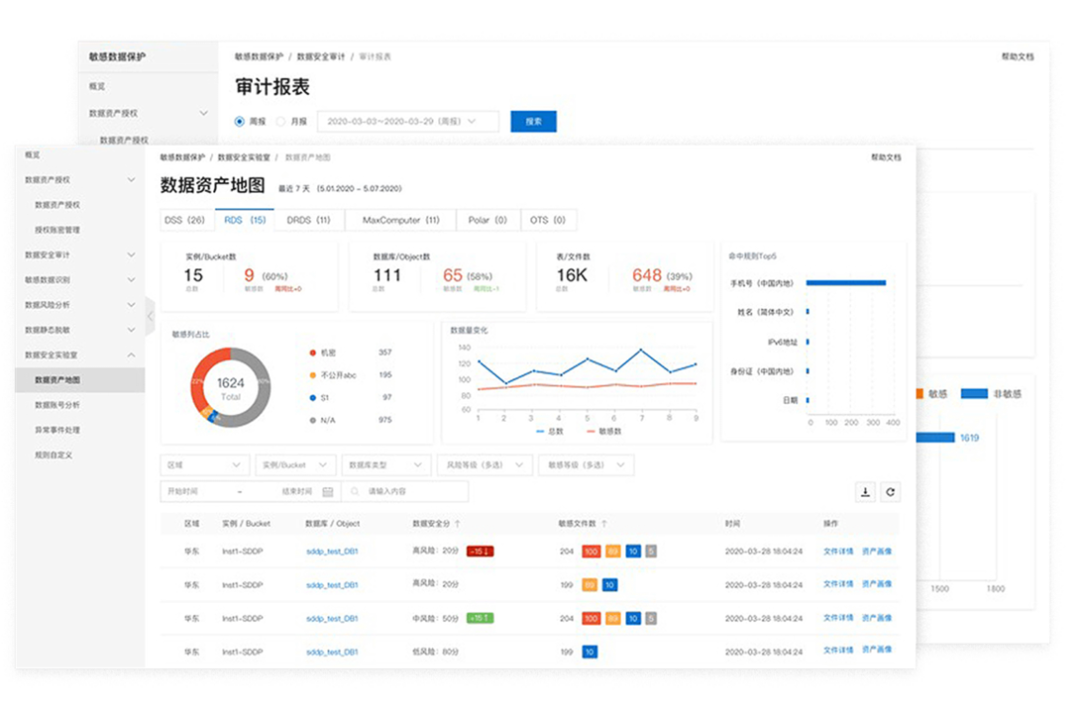Switch to the MaxComputer (11) tab
The height and width of the screenshot is (707, 1080).
401,221
